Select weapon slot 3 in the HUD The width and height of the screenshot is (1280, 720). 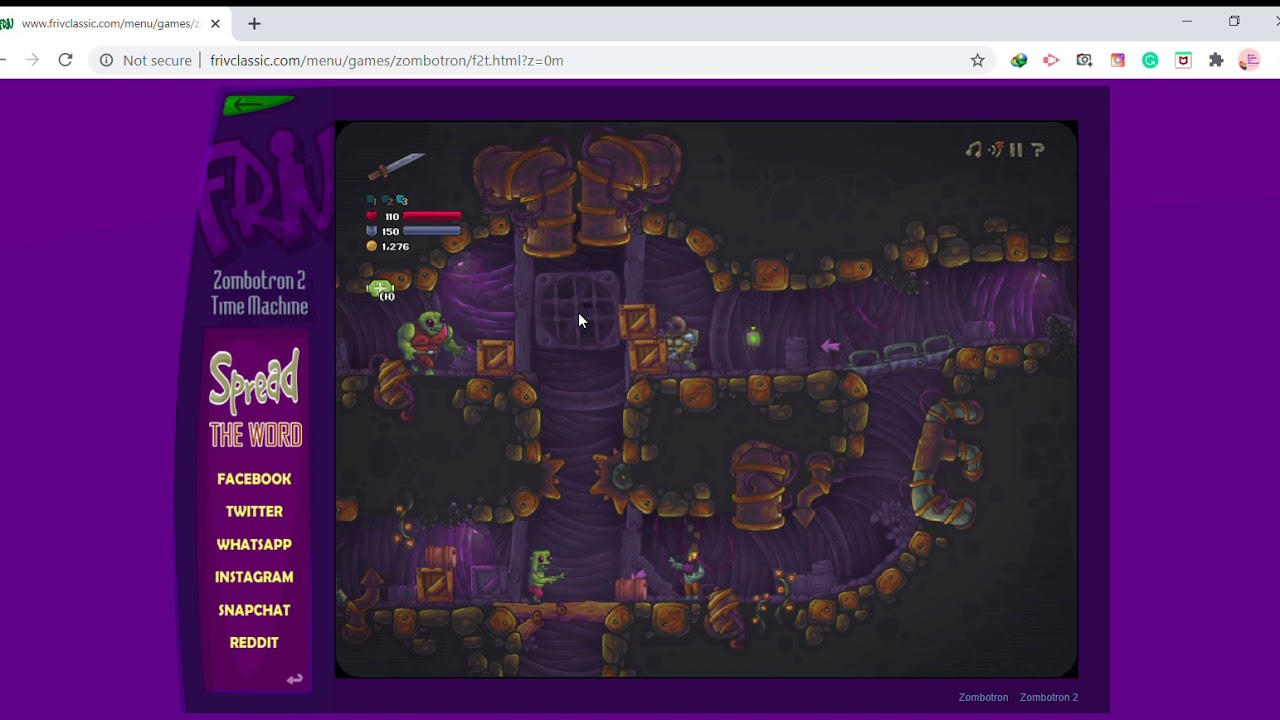(402, 200)
